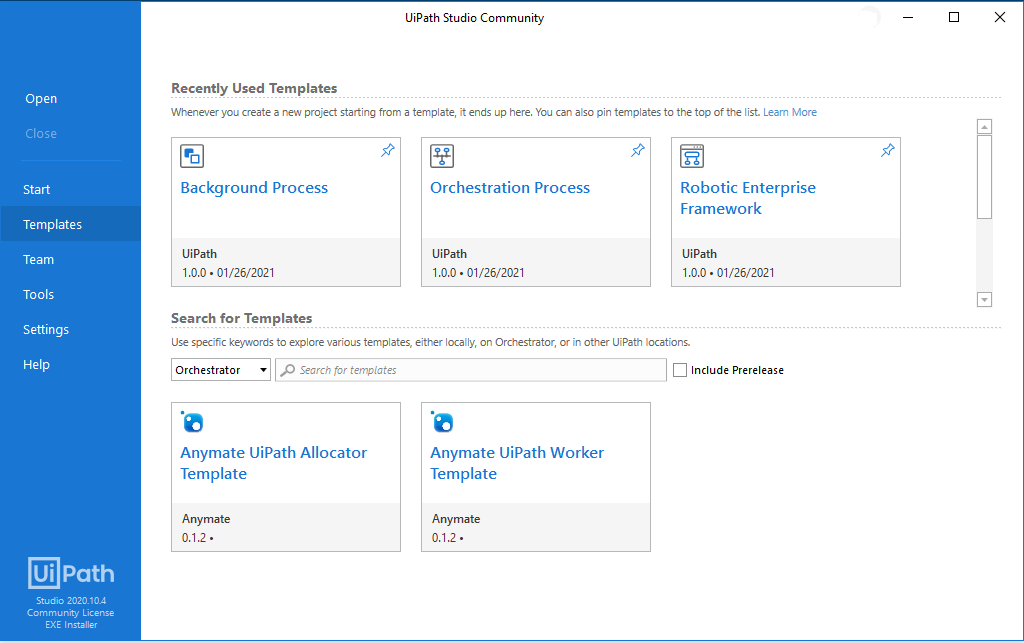Click the Orchestration Process template icon

click(442, 156)
